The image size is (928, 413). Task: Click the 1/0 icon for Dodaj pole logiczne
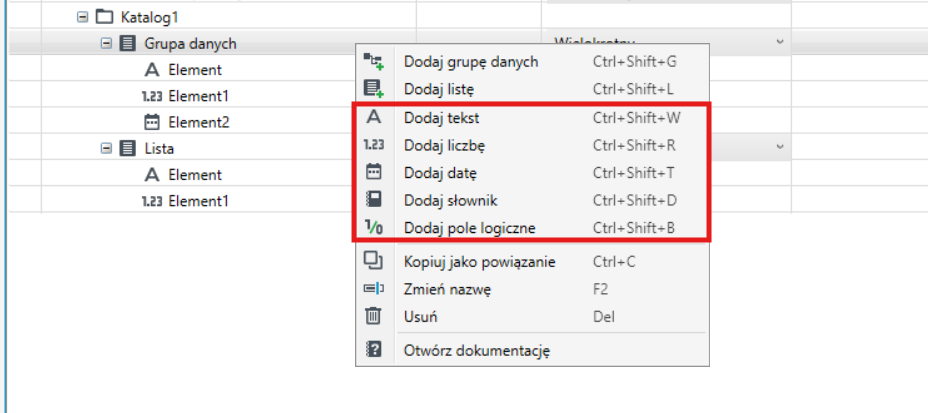click(373, 227)
